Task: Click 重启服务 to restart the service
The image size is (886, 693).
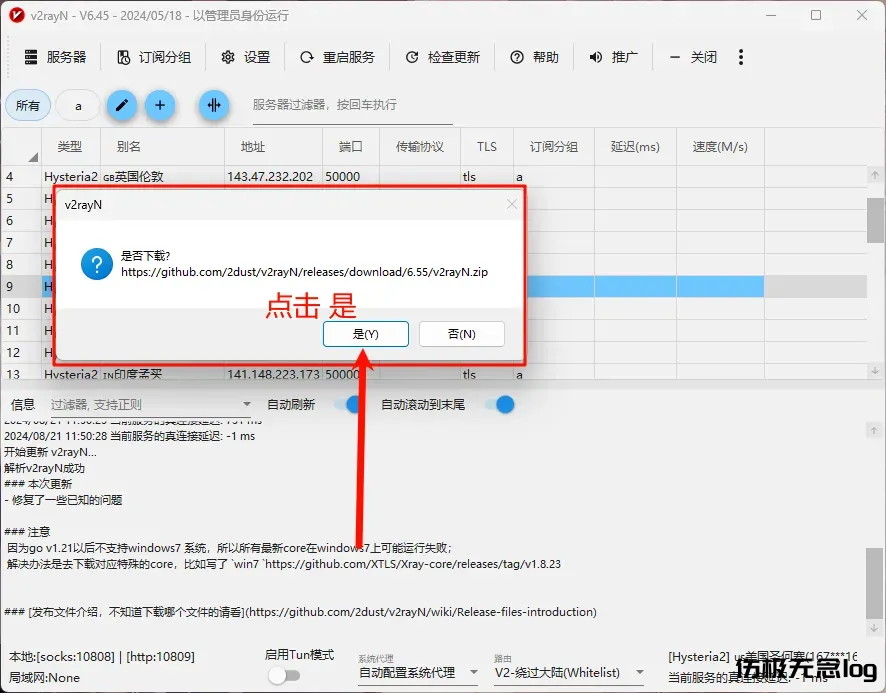Action: point(337,57)
